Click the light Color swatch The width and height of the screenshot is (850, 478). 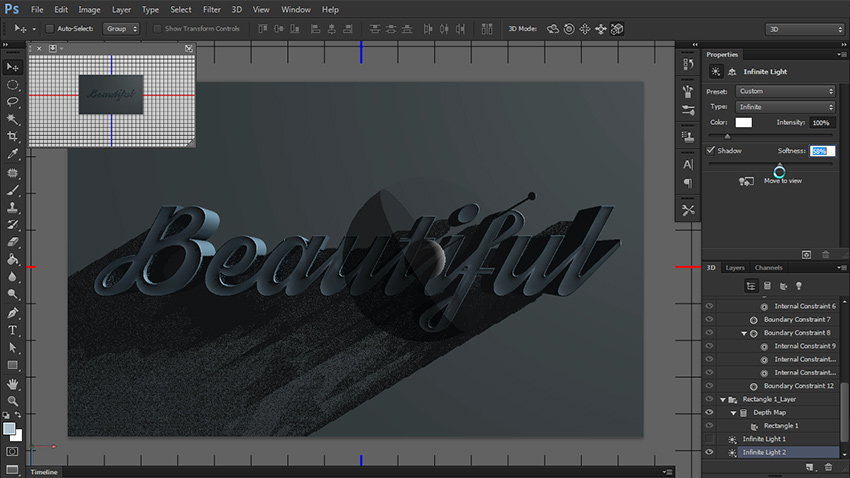744,122
